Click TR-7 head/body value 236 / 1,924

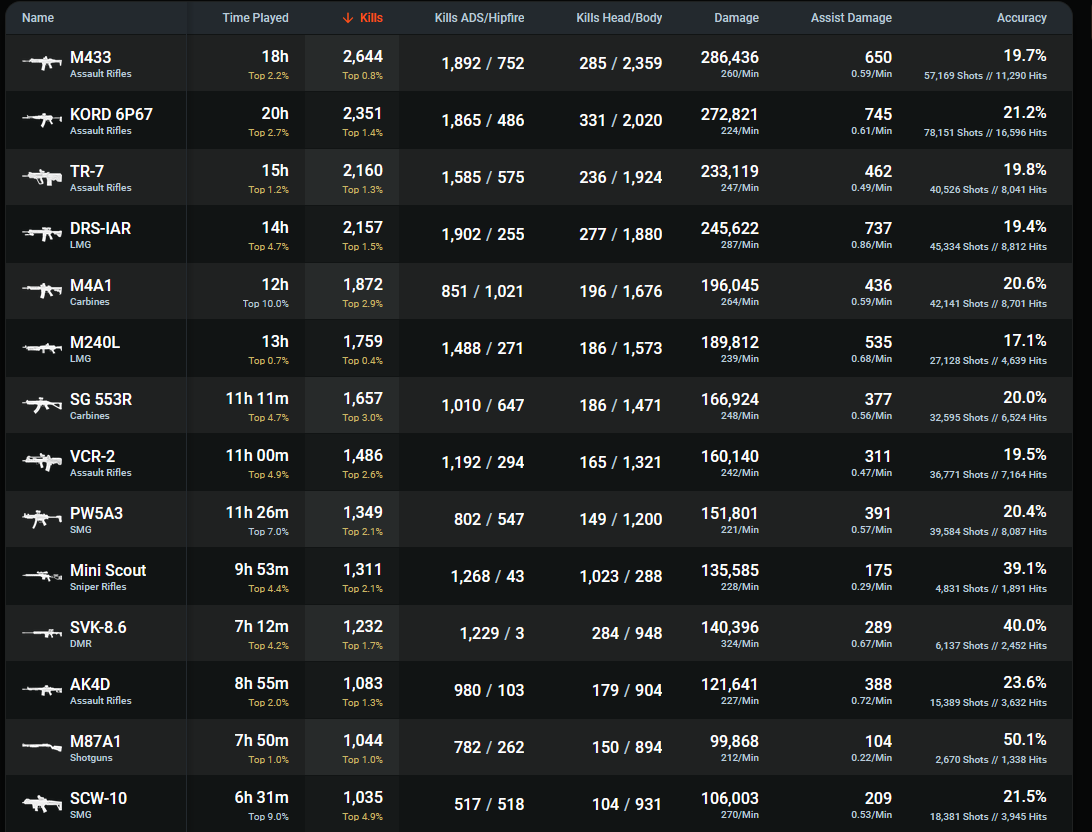(621, 178)
